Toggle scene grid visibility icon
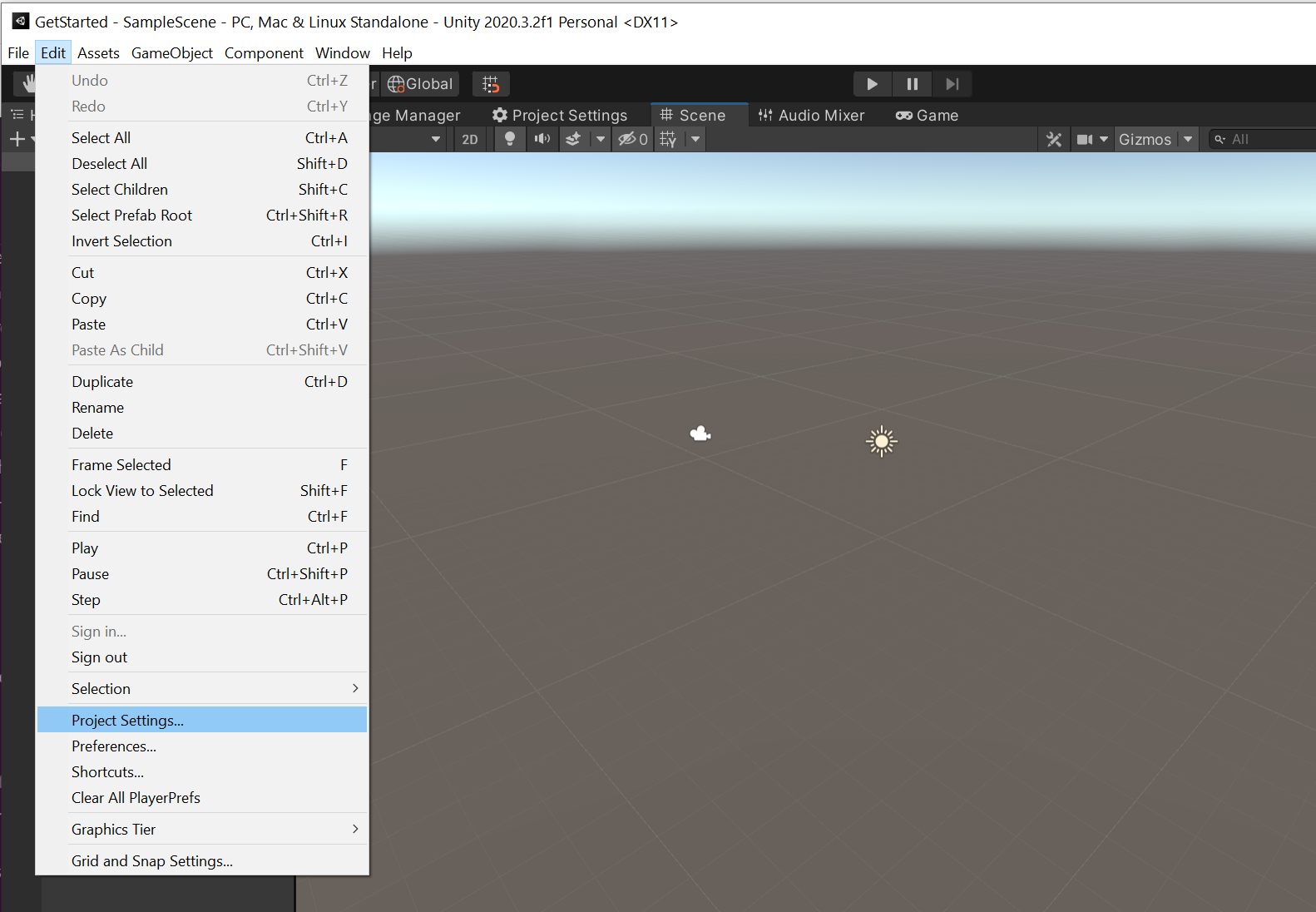 [668, 139]
